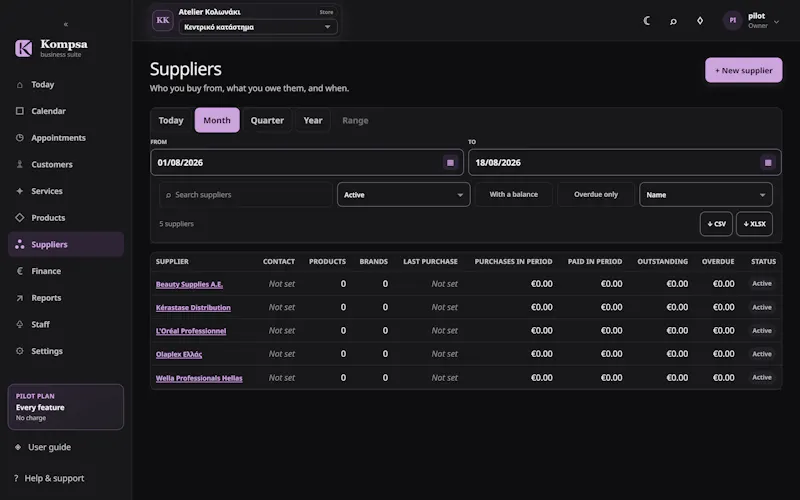Open the Beauty Supplies A.E. supplier link

pos(189,284)
